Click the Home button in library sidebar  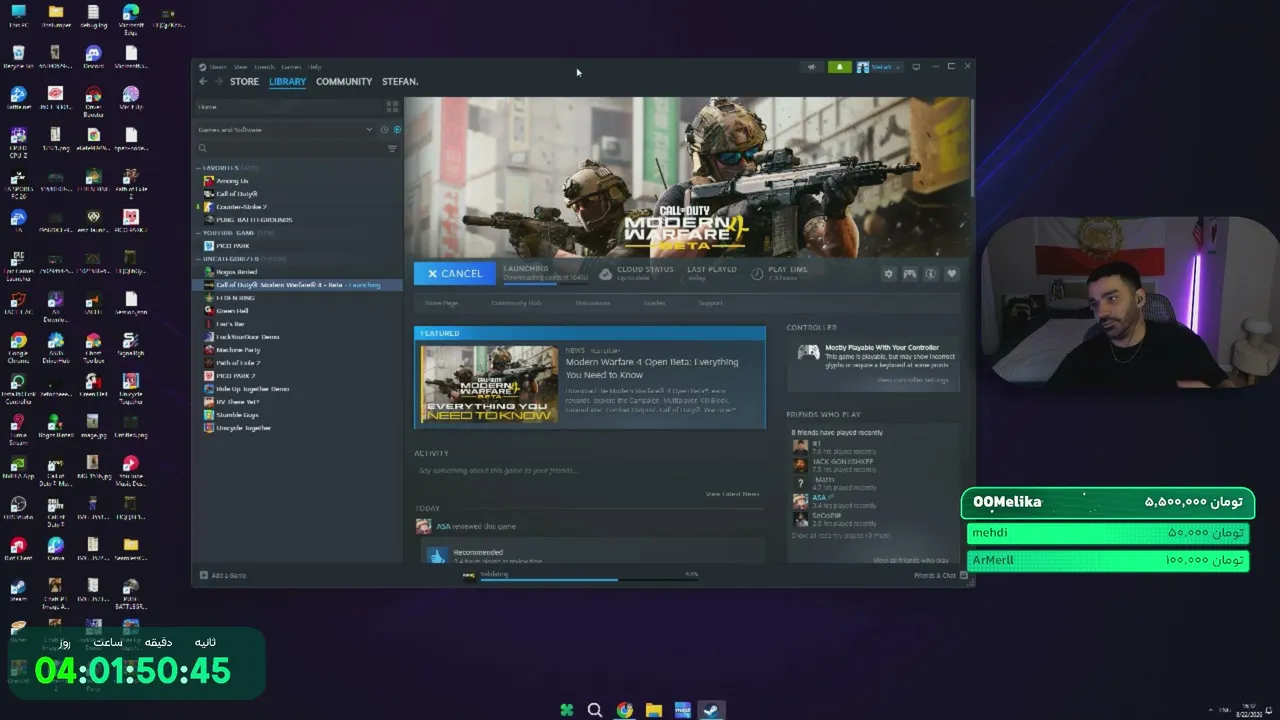(289, 106)
